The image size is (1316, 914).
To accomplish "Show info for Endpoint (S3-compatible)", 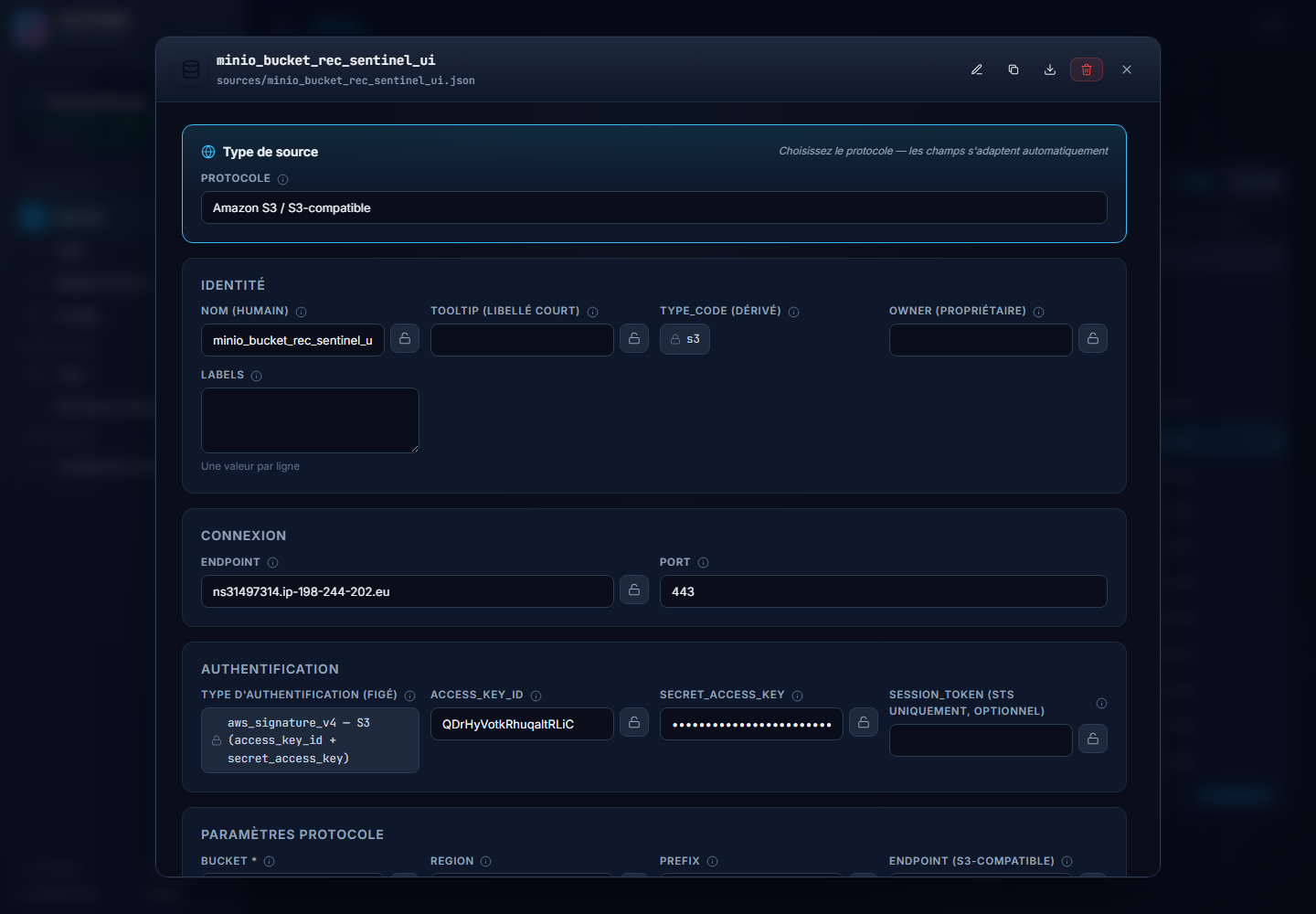I will click(x=1067, y=861).
